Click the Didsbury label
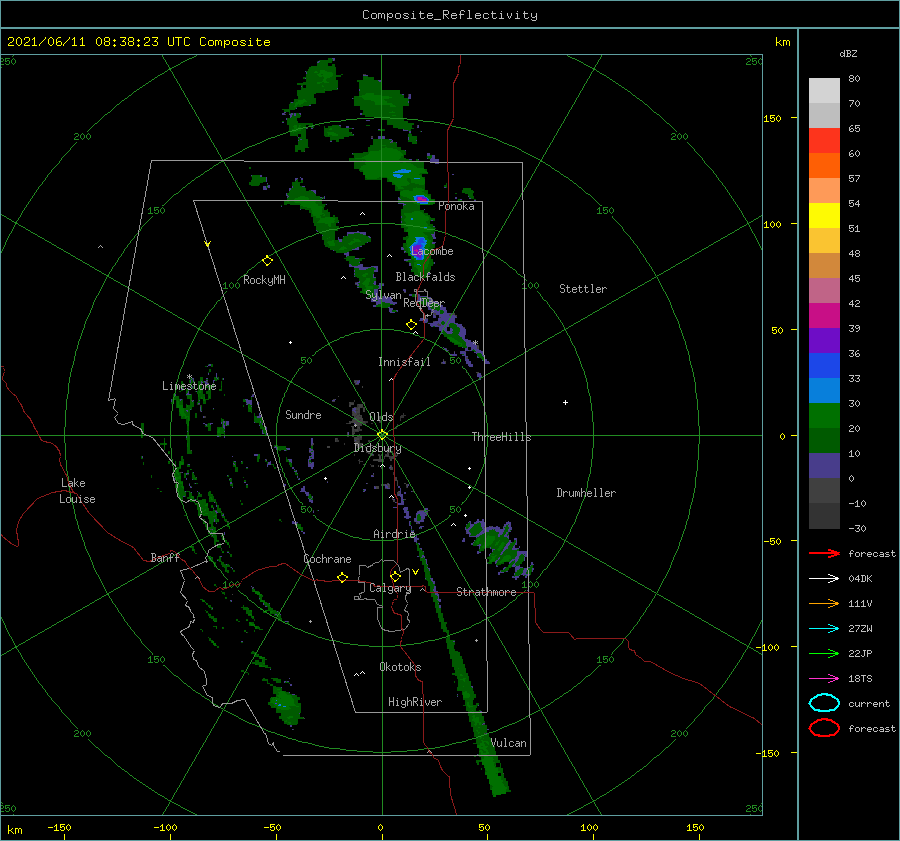 click(x=377, y=448)
